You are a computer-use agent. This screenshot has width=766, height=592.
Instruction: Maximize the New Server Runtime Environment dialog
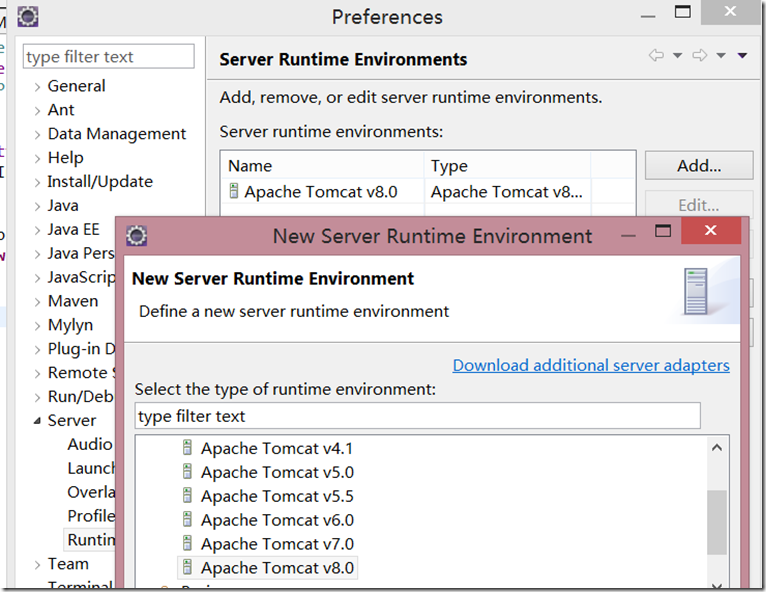point(663,231)
